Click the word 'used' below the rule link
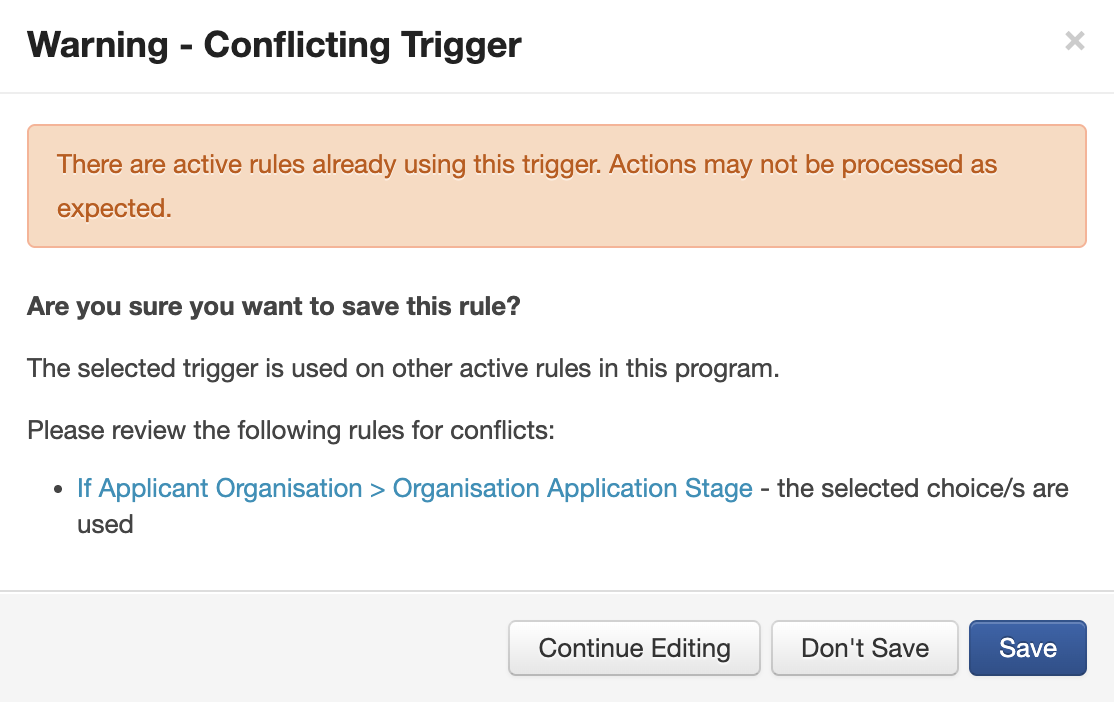Viewport: 1114px width, 702px height. coord(105,524)
